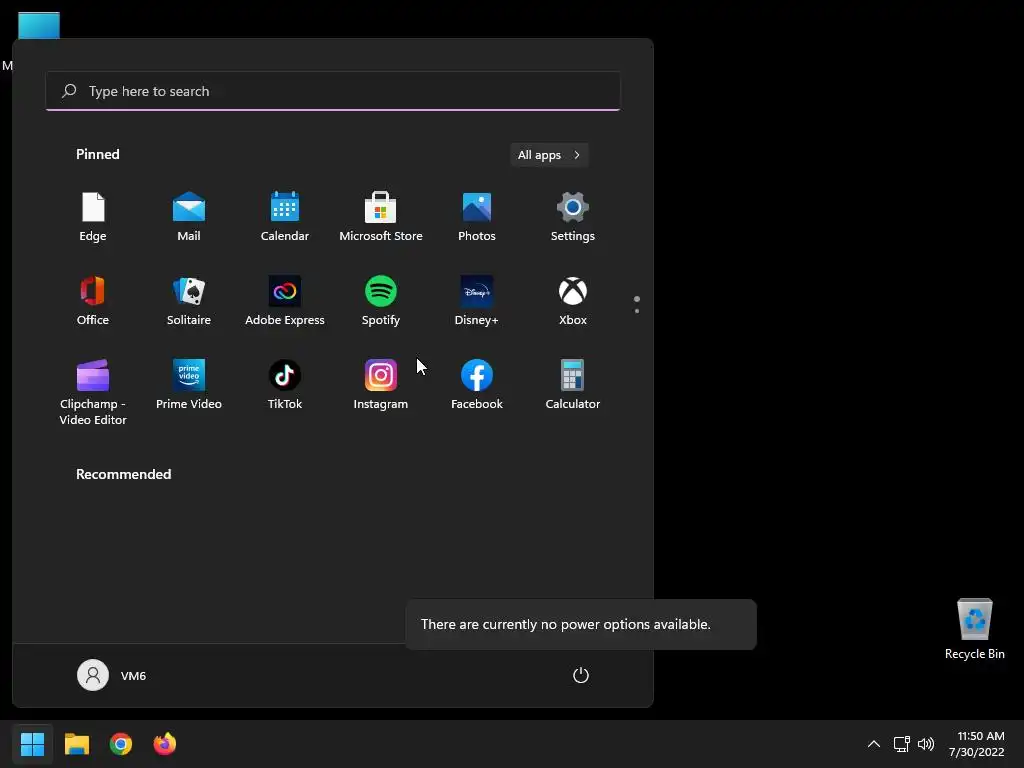Click the Windows Start button on taskbar

[x=32, y=744]
